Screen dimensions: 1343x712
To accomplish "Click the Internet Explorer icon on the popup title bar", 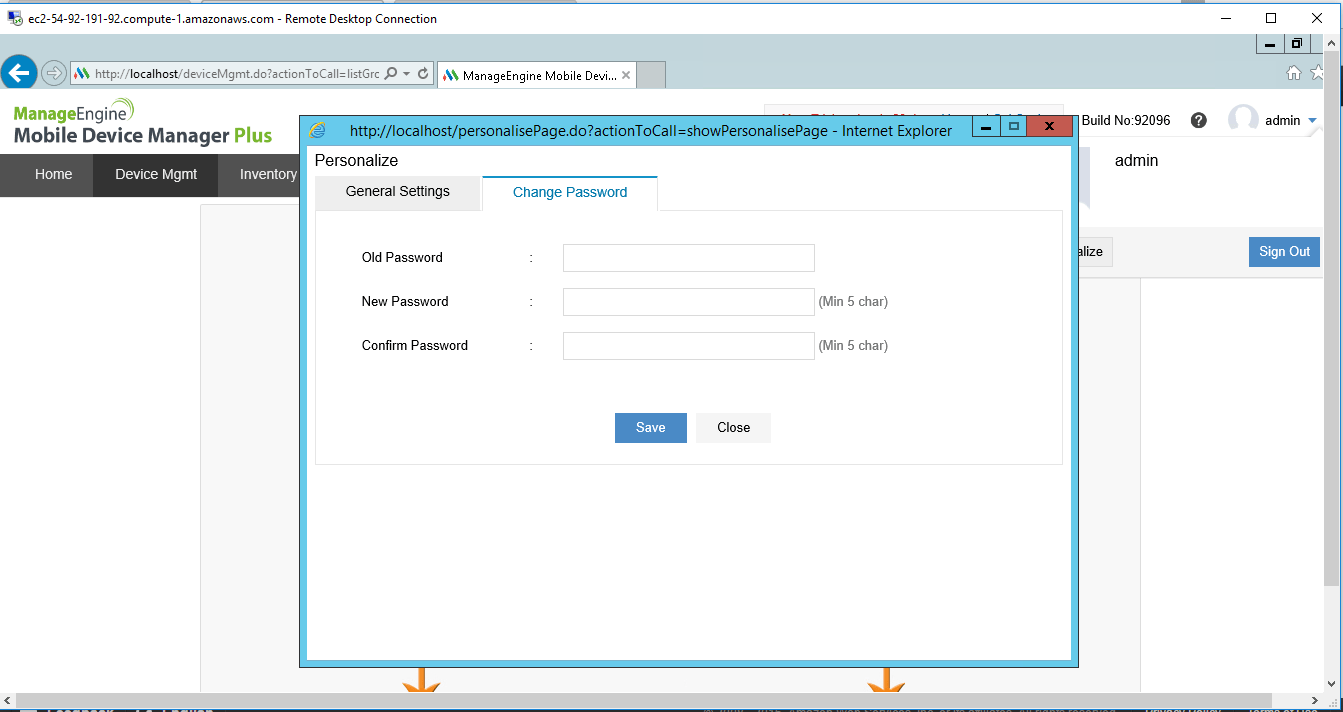I will point(318,129).
